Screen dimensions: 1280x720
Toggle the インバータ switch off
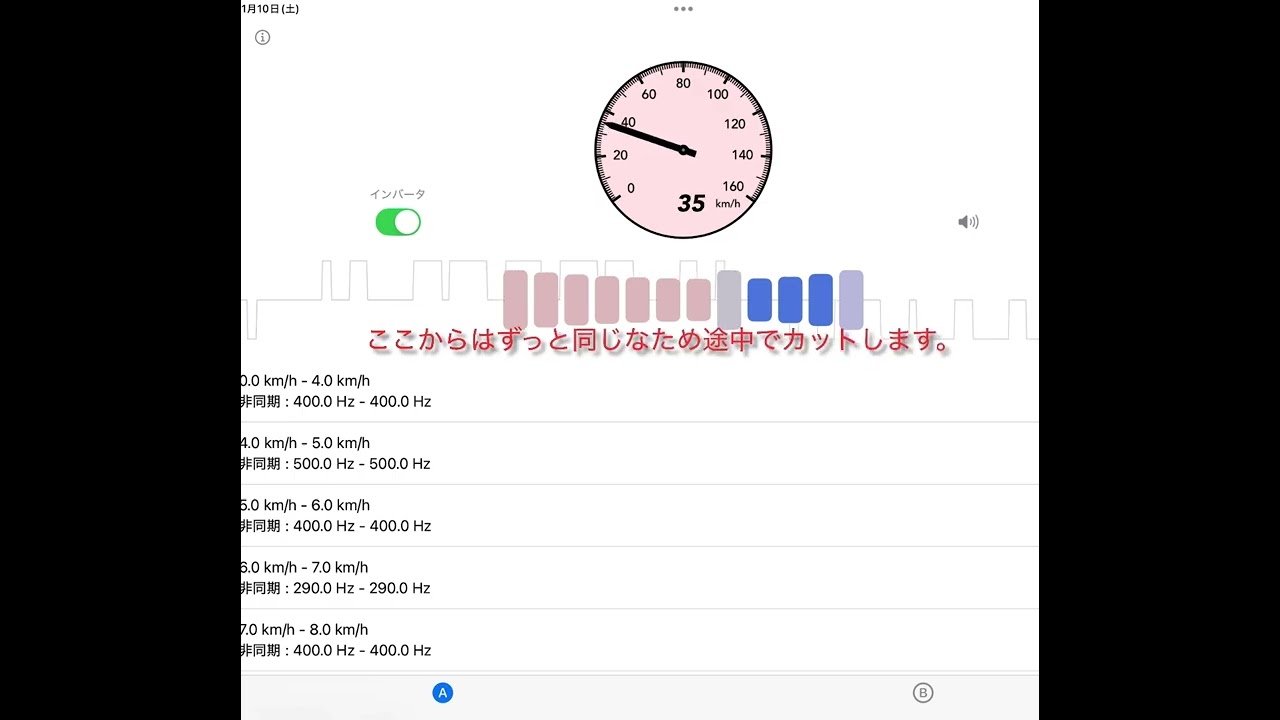(x=398, y=222)
